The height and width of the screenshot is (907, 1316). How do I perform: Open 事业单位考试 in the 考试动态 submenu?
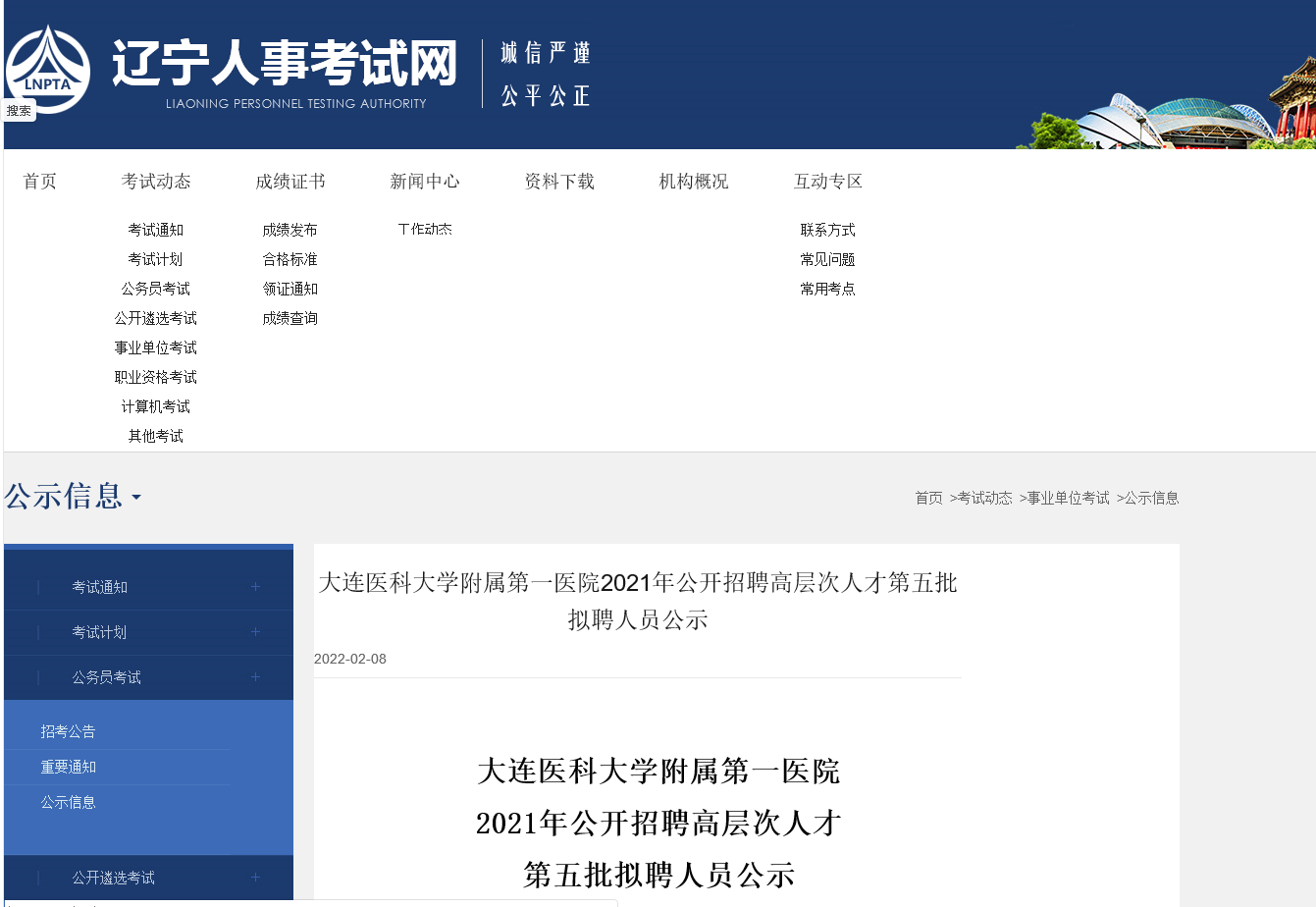point(155,347)
